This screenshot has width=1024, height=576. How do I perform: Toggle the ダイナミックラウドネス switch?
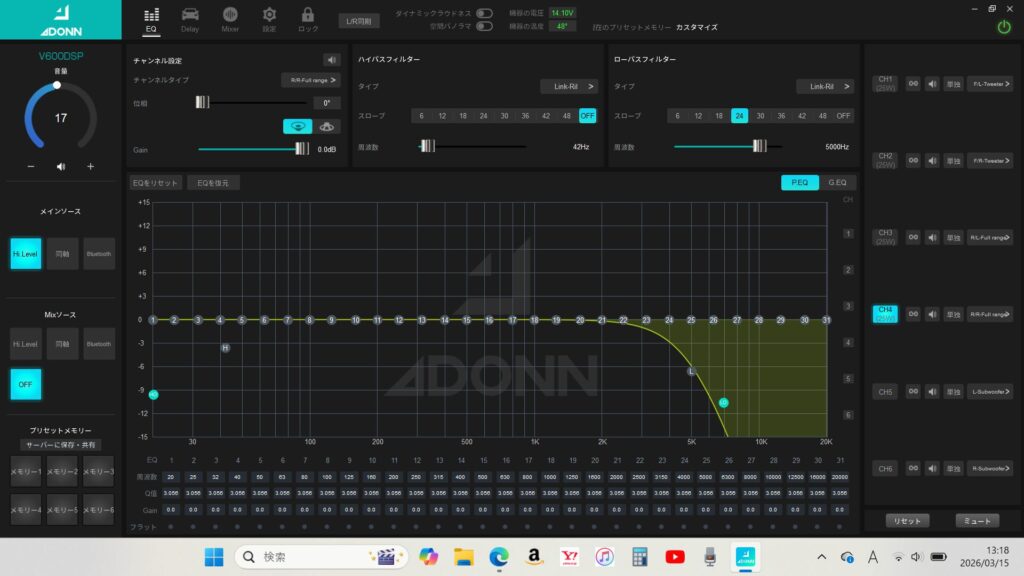[x=484, y=13]
